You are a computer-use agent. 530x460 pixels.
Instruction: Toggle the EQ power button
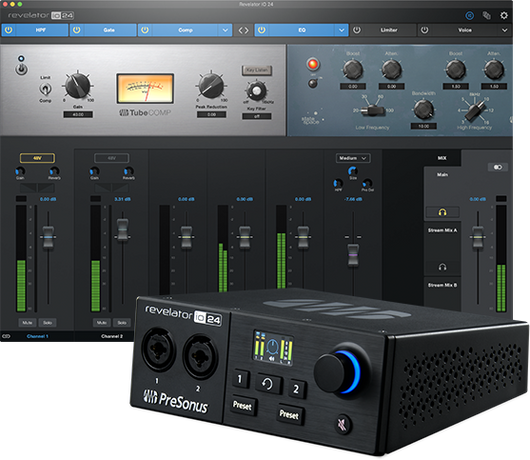click(261, 30)
